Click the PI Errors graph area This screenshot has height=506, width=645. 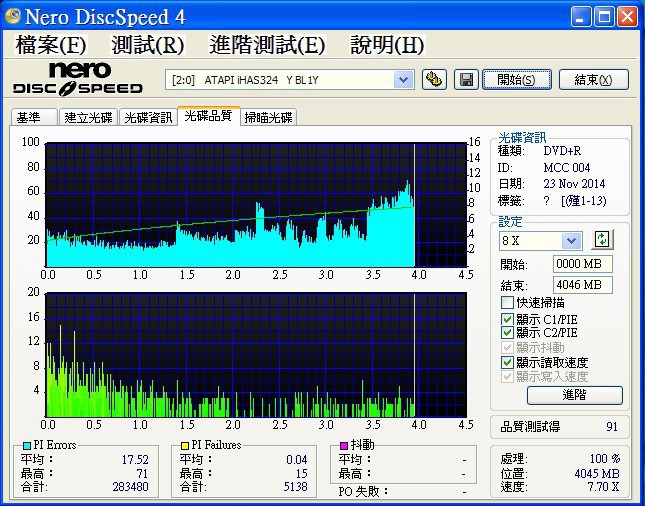(256, 205)
